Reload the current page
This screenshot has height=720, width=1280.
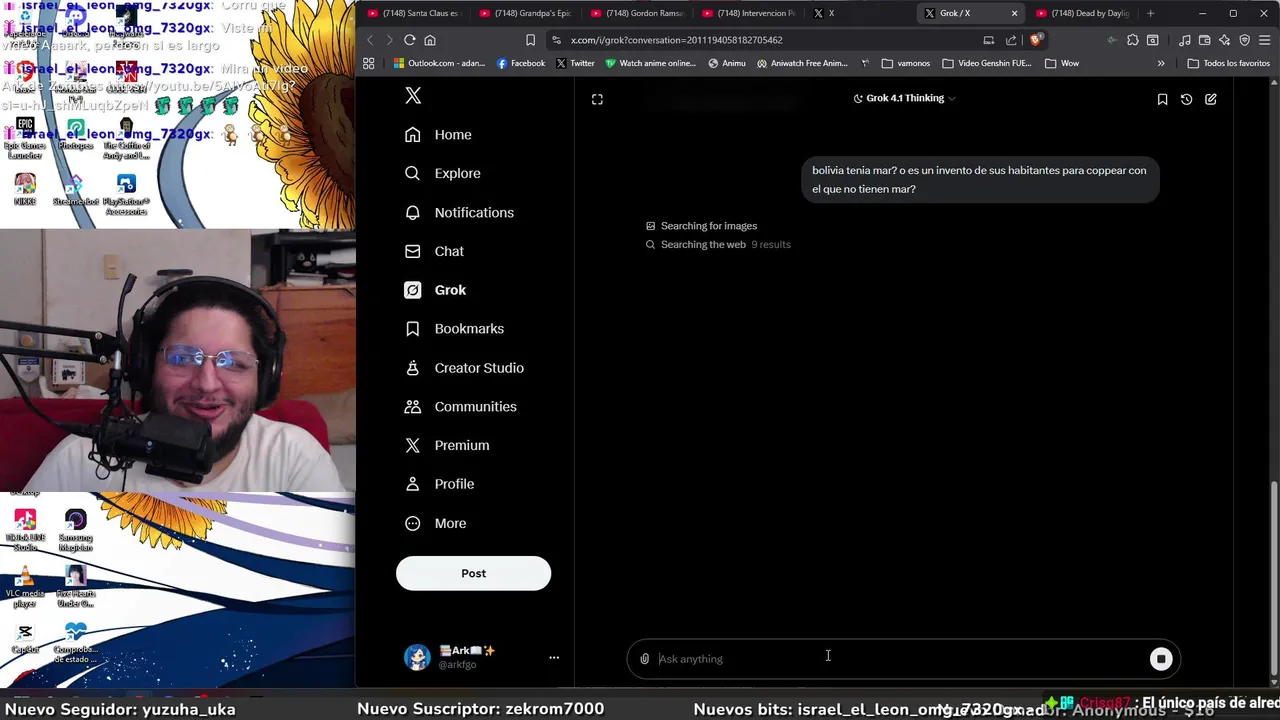(x=410, y=40)
